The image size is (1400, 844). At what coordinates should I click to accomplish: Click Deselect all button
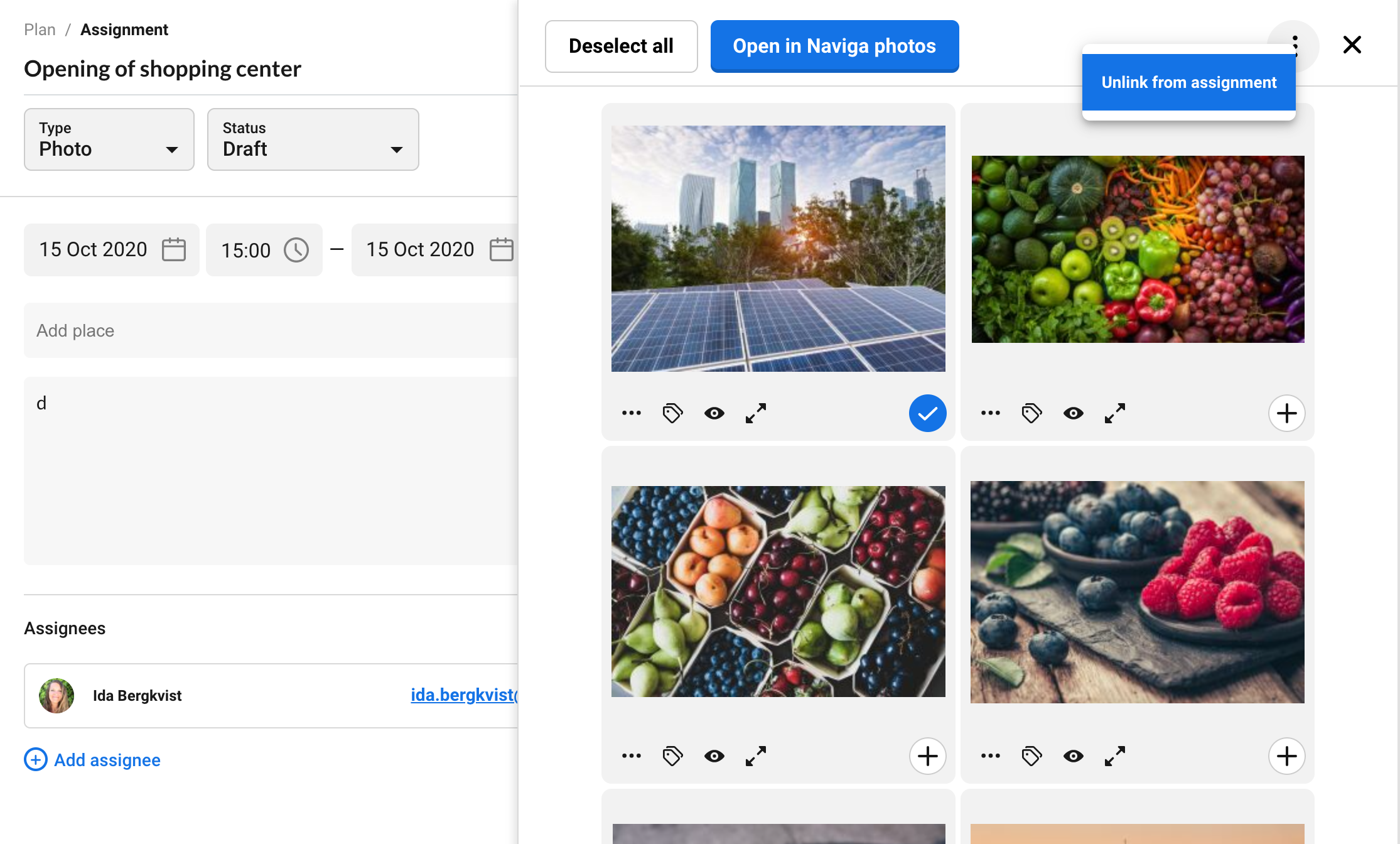click(x=621, y=46)
